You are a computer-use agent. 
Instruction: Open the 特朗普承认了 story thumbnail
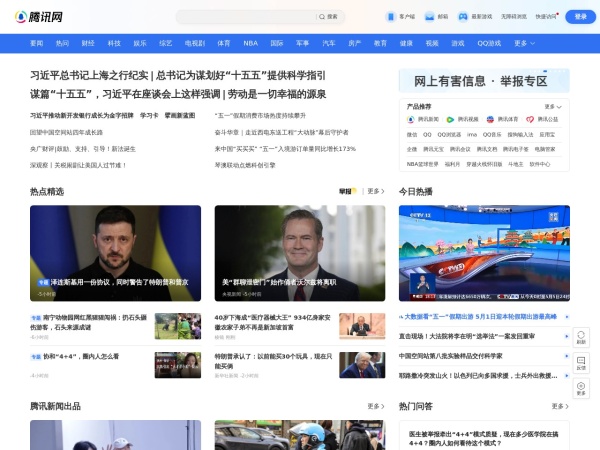(362, 365)
